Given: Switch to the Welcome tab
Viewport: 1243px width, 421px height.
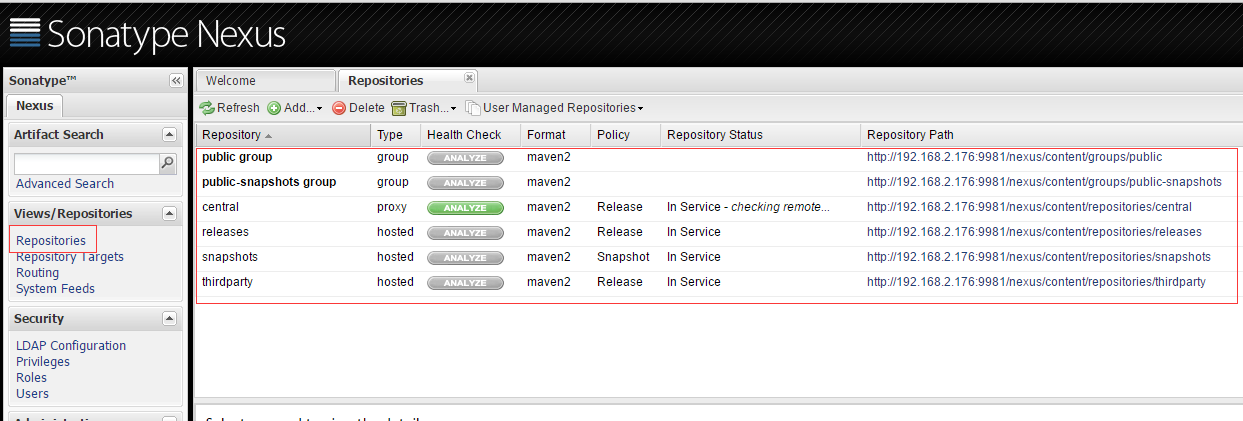Looking at the screenshot, I should point(266,81).
